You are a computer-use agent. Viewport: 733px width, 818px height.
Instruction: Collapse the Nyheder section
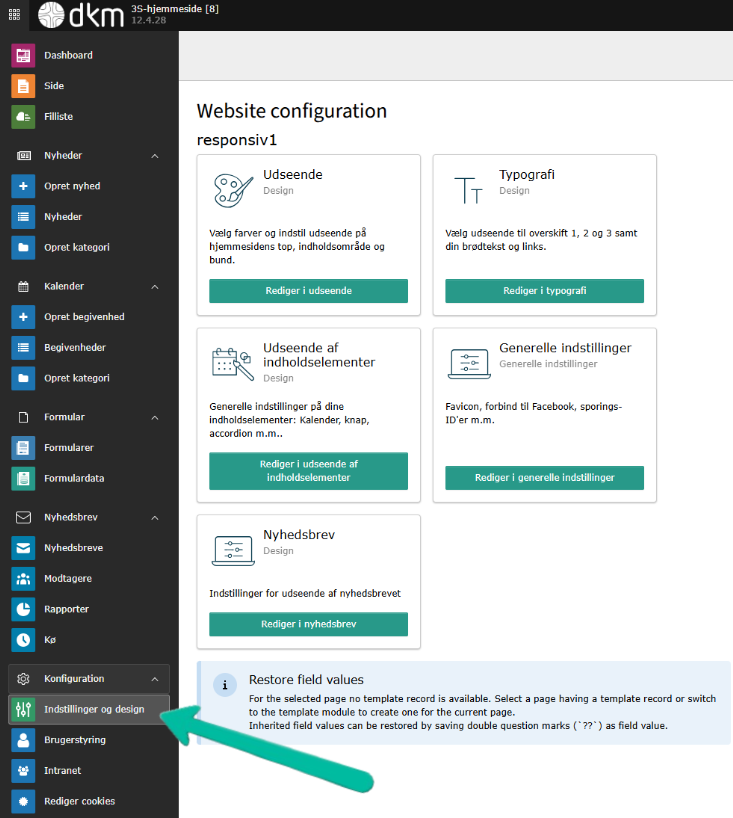point(155,156)
